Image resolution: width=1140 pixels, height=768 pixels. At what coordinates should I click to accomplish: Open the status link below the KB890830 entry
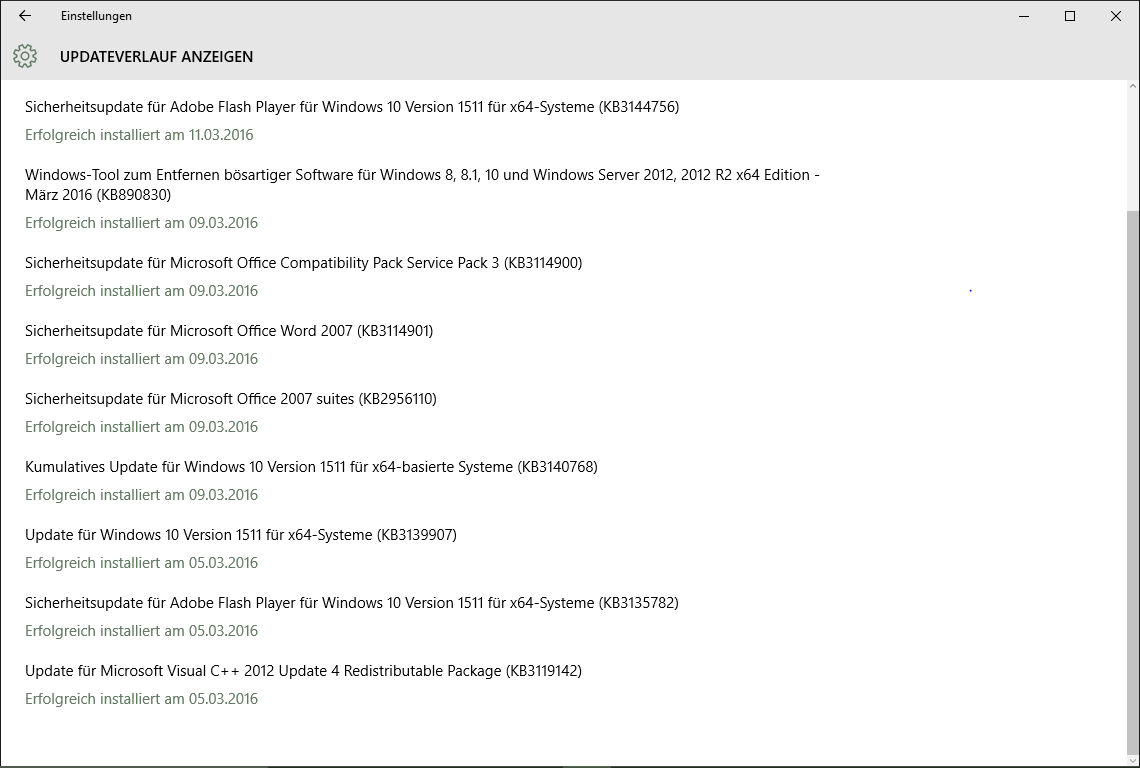click(141, 223)
